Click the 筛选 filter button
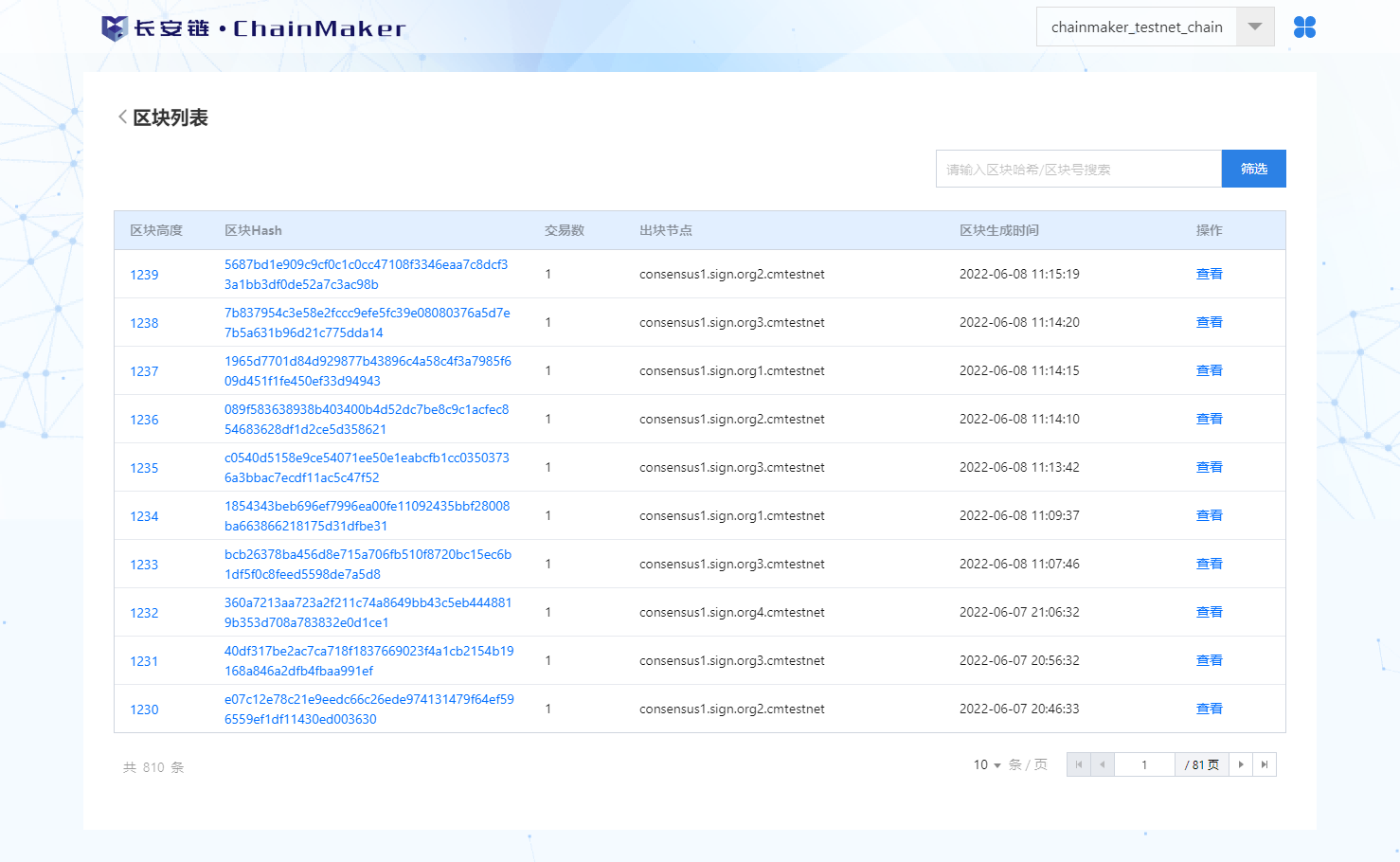This screenshot has height=862, width=1400. (x=1253, y=169)
